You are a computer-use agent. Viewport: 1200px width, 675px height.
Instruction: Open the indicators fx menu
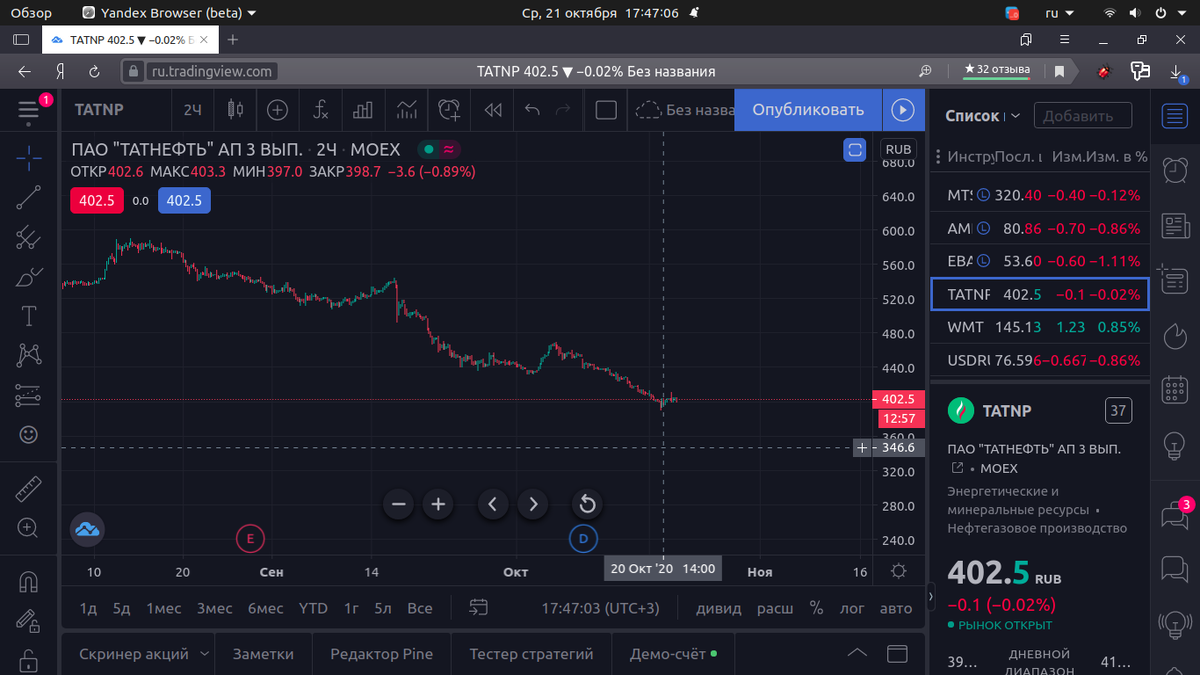click(x=320, y=109)
